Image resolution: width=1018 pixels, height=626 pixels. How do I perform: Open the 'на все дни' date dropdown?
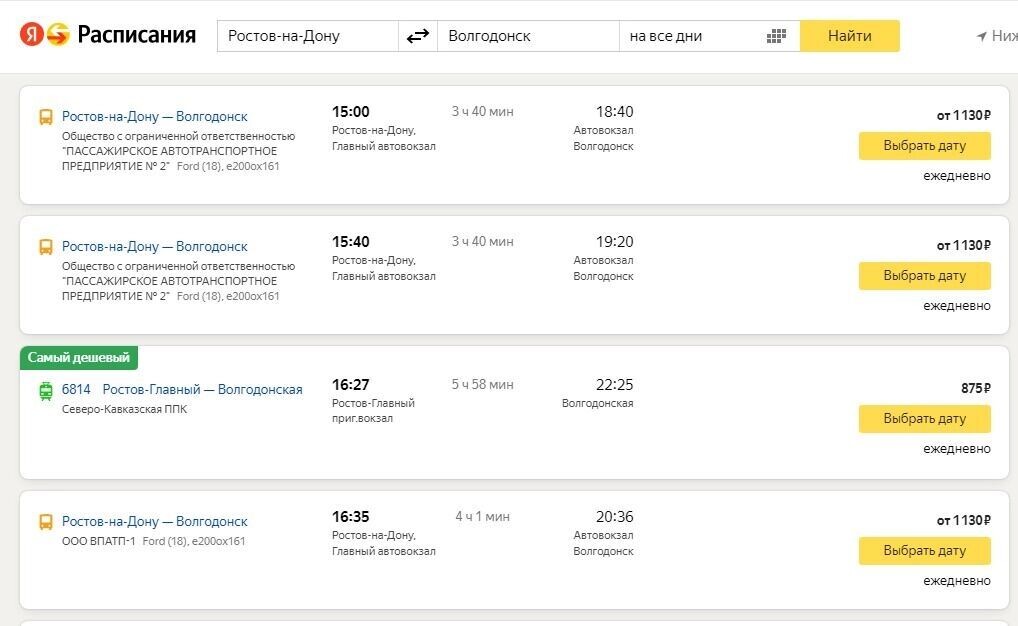pos(690,35)
